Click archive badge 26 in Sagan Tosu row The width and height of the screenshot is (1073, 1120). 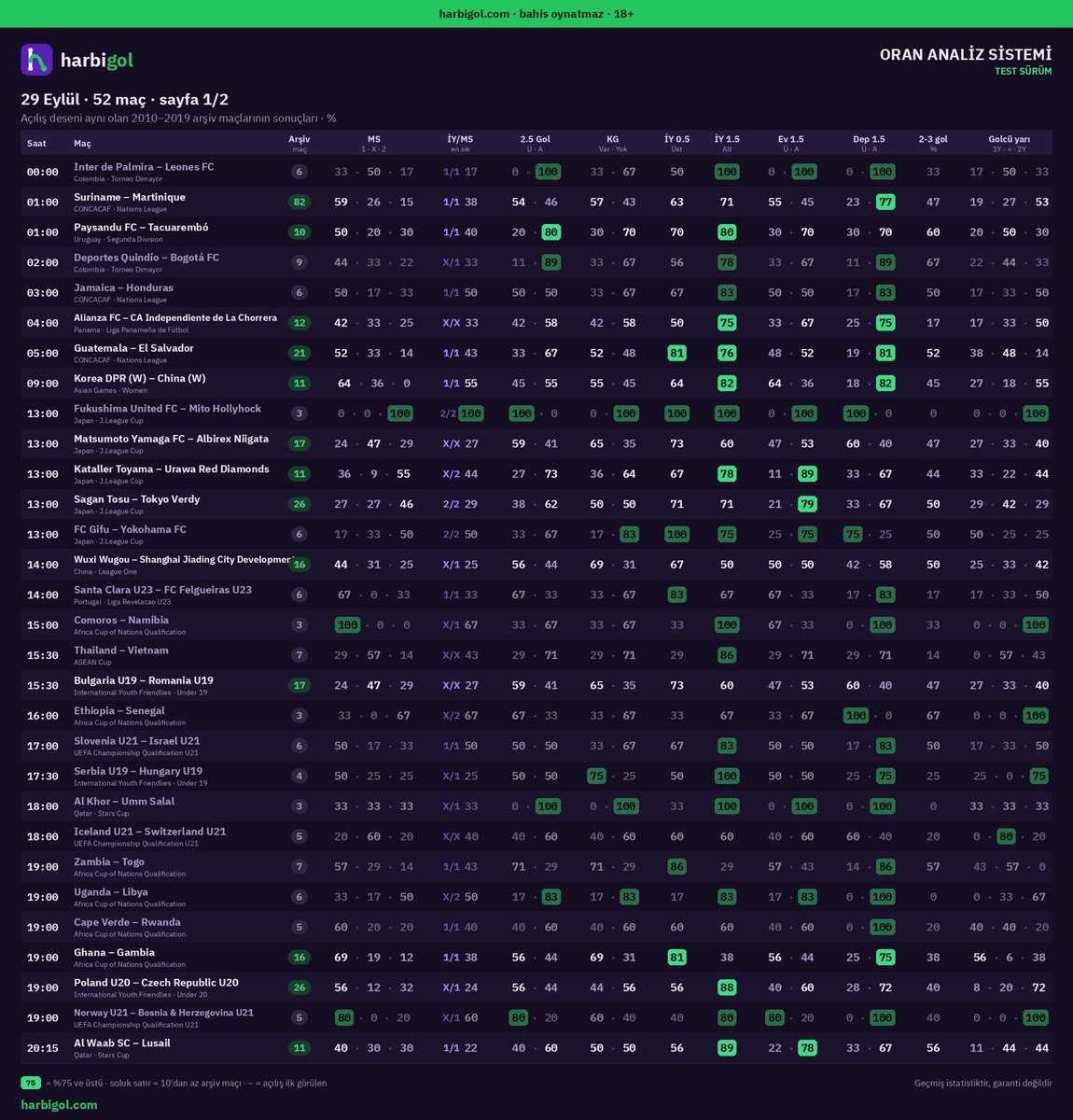point(299,505)
